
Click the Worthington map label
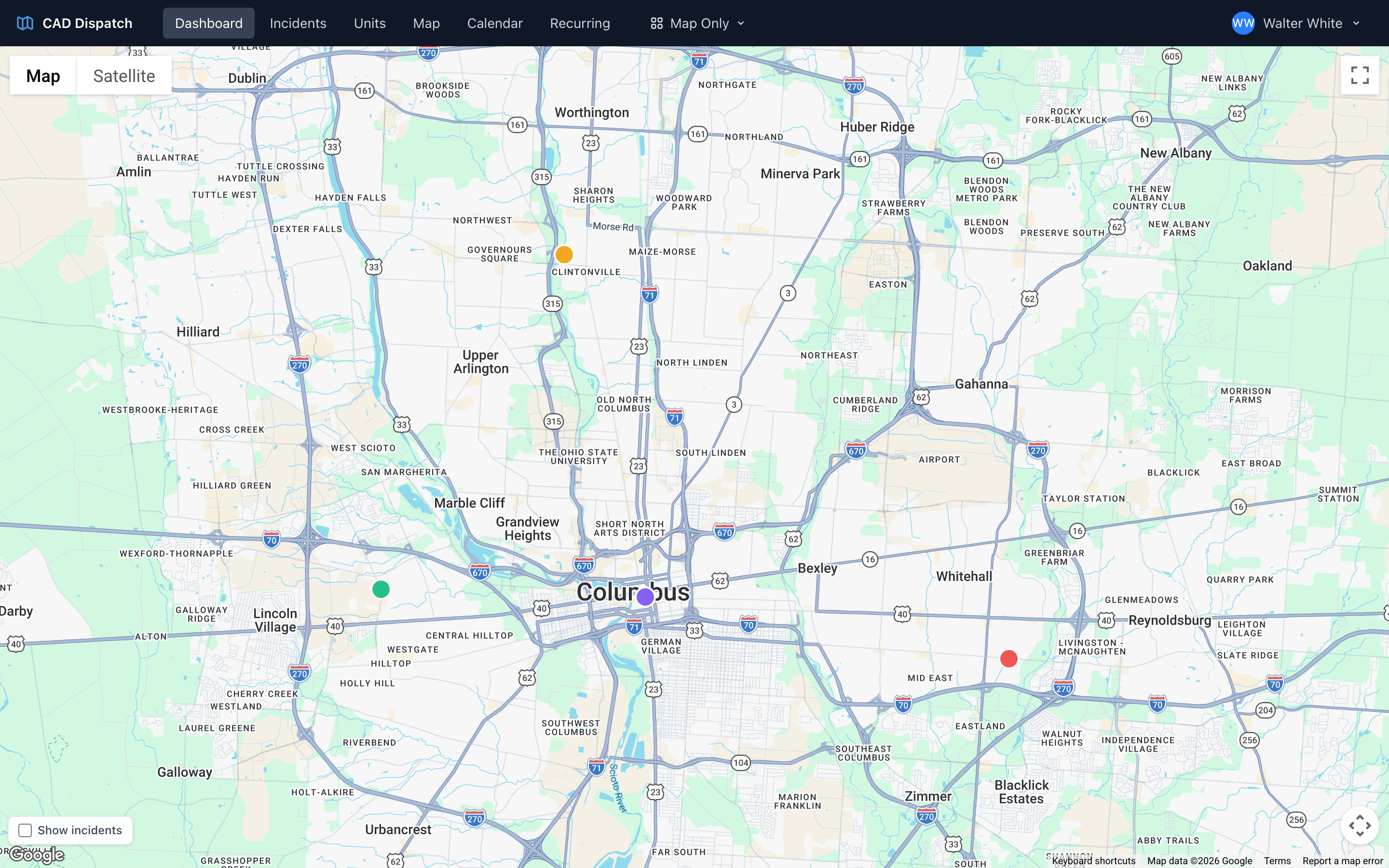591,112
